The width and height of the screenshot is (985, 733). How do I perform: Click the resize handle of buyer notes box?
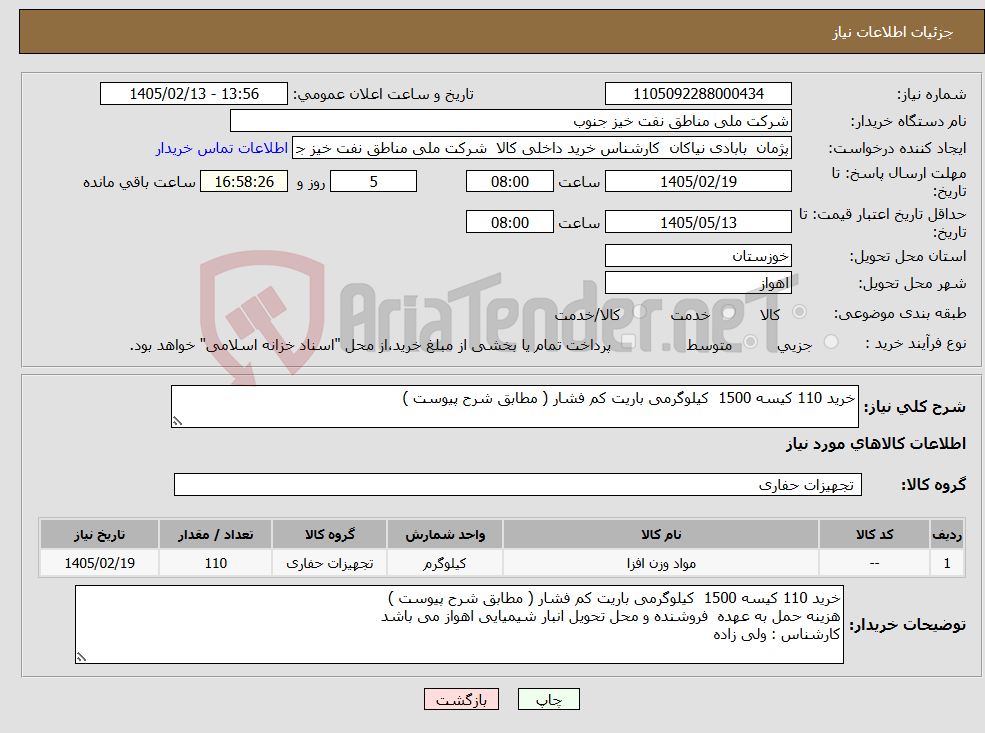click(x=81, y=657)
